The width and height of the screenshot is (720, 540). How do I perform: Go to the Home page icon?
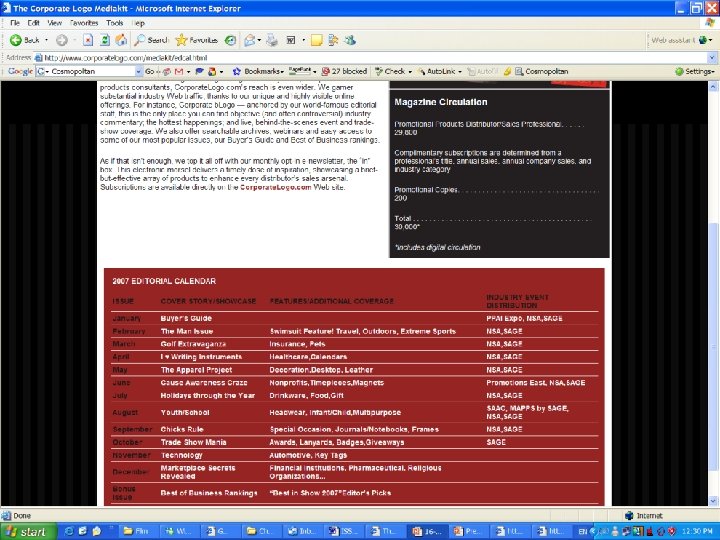pos(121,40)
